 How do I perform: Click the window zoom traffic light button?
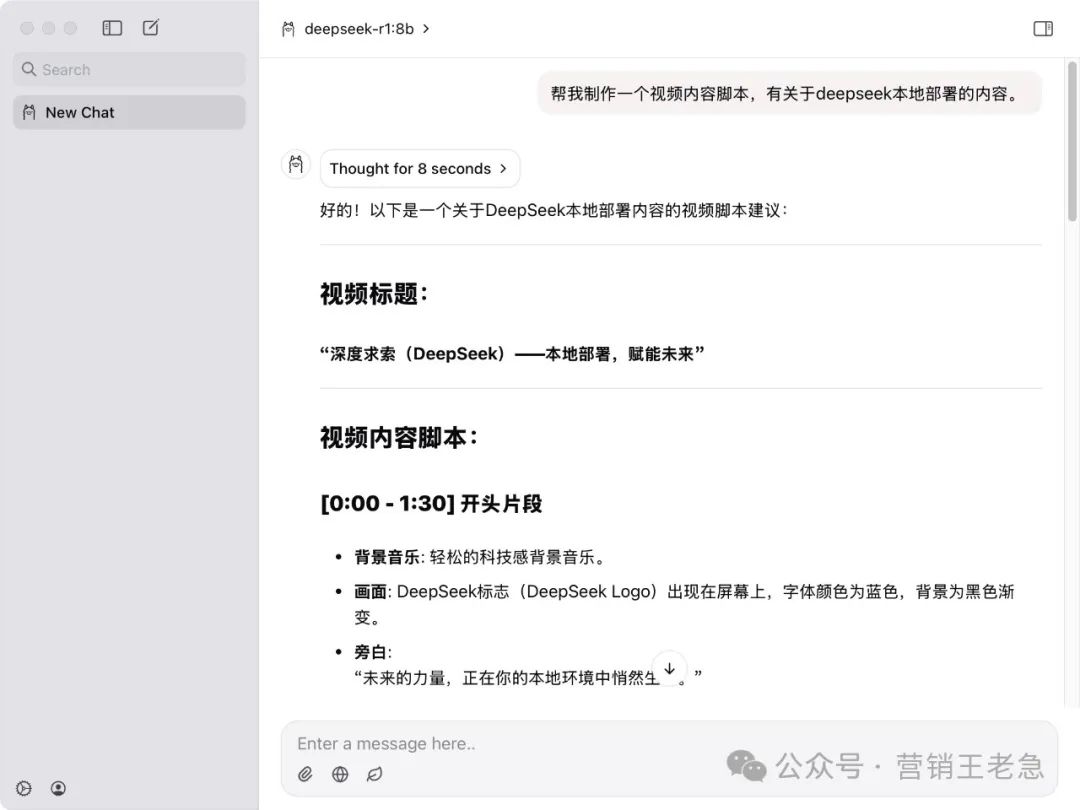pos(71,28)
